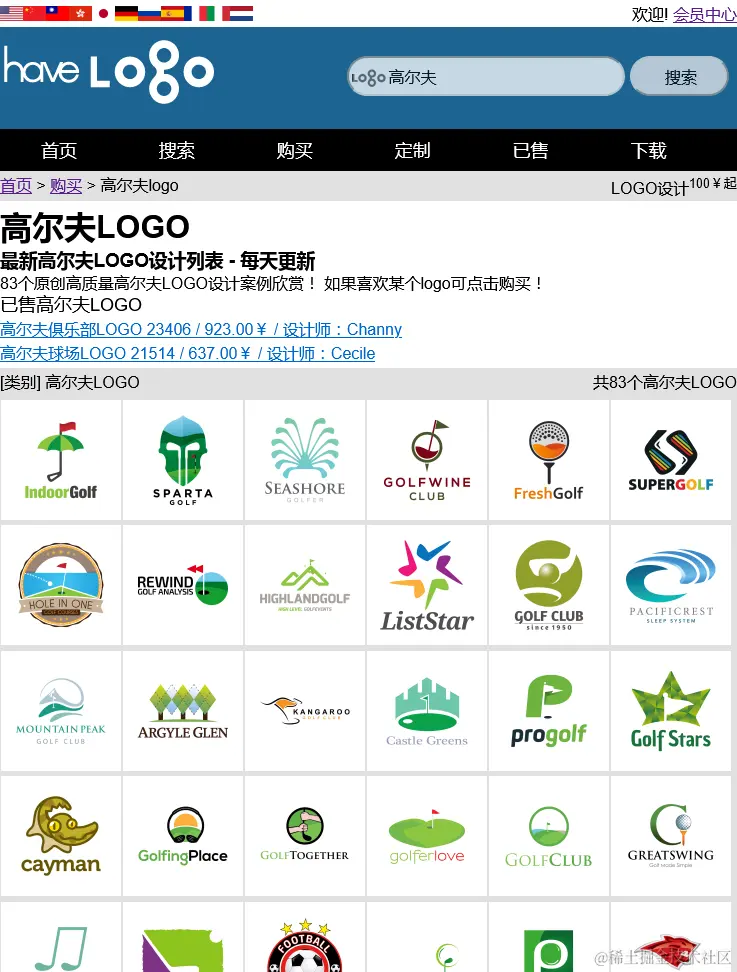The width and height of the screenshot is (737, 972).
Task: Open the Kangaroo logo
Action: [305, 711]
